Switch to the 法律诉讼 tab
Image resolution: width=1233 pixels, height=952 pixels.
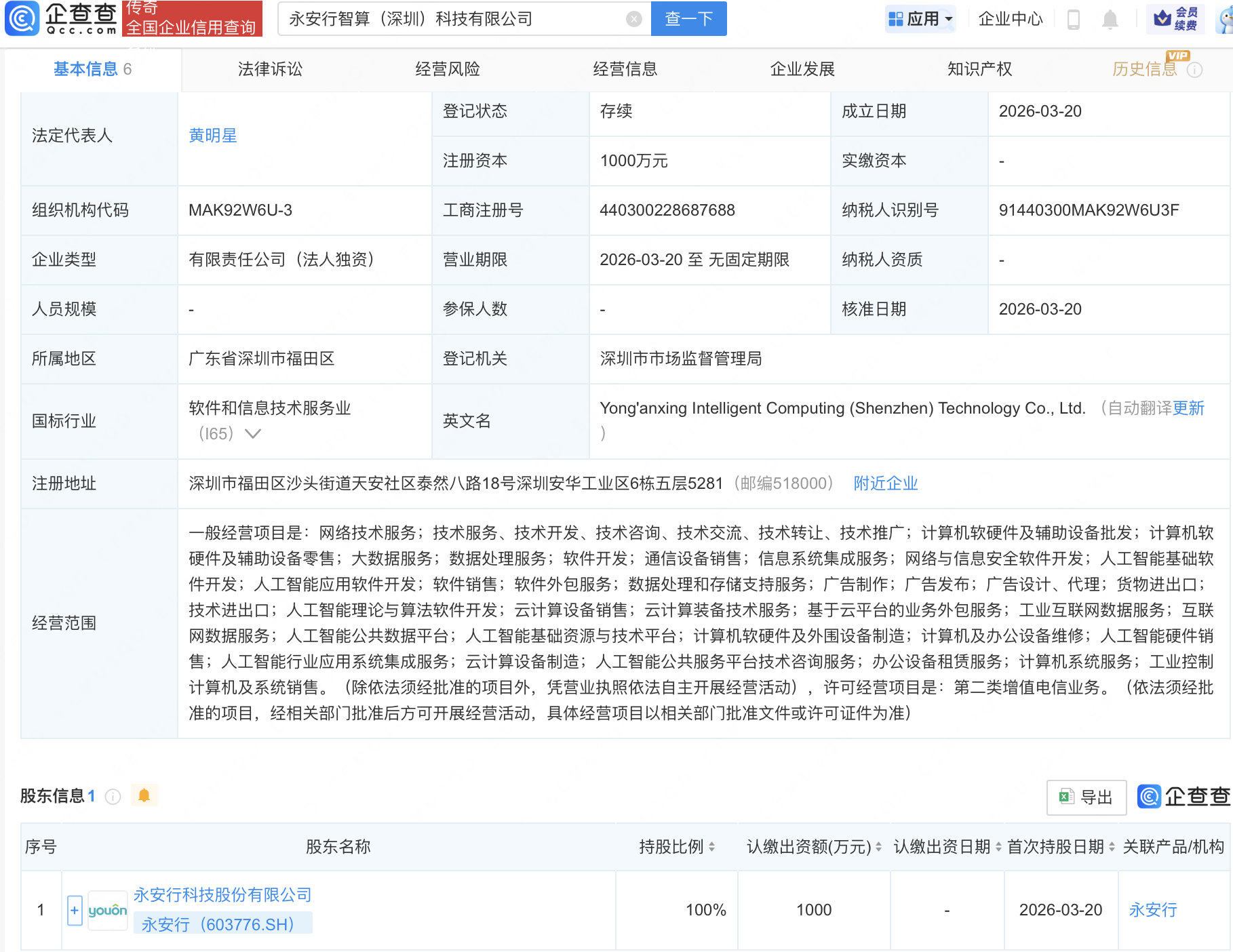tap(269, 68)
